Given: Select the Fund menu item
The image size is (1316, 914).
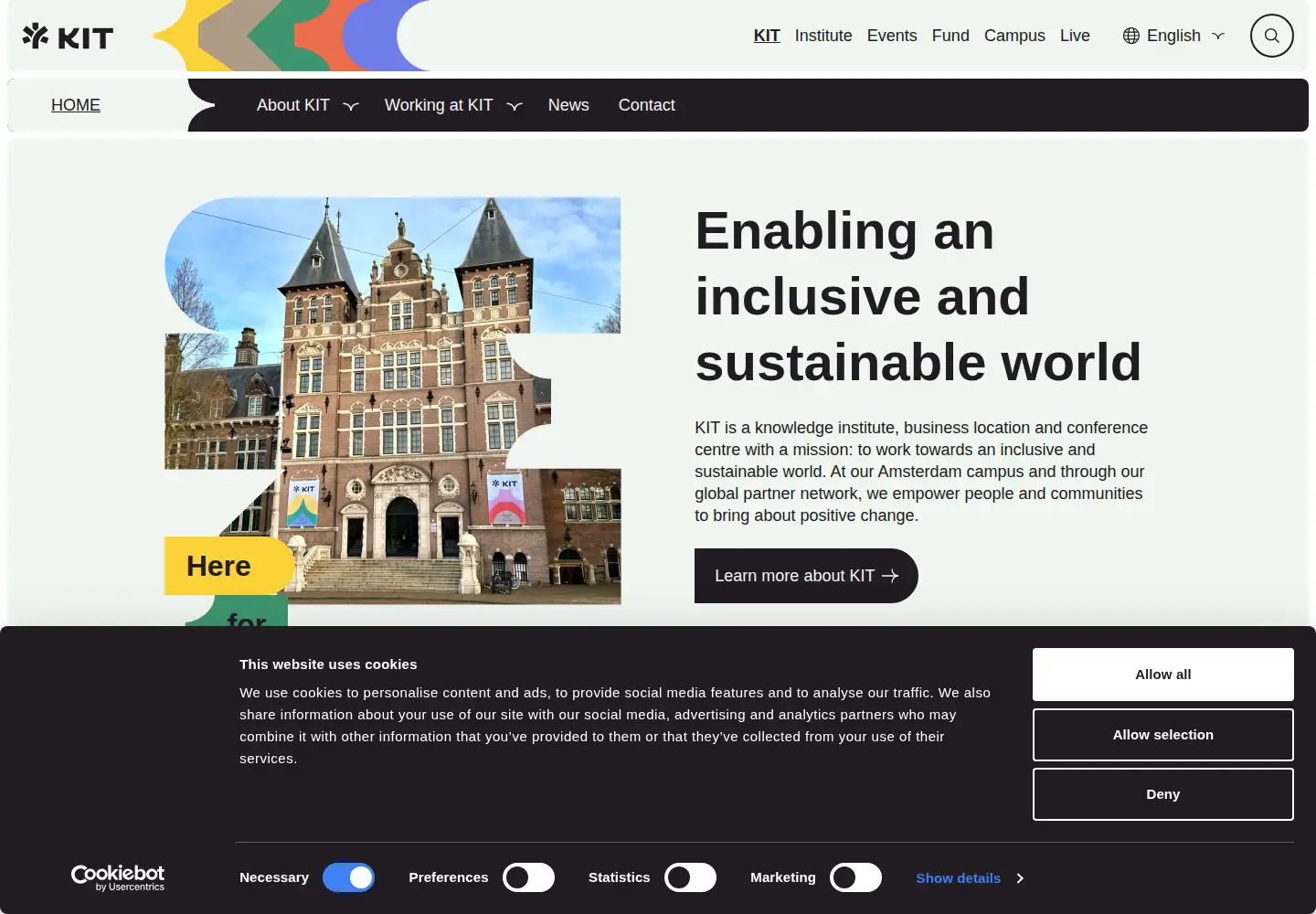Looking at the screenshot, I should [950, 36].
